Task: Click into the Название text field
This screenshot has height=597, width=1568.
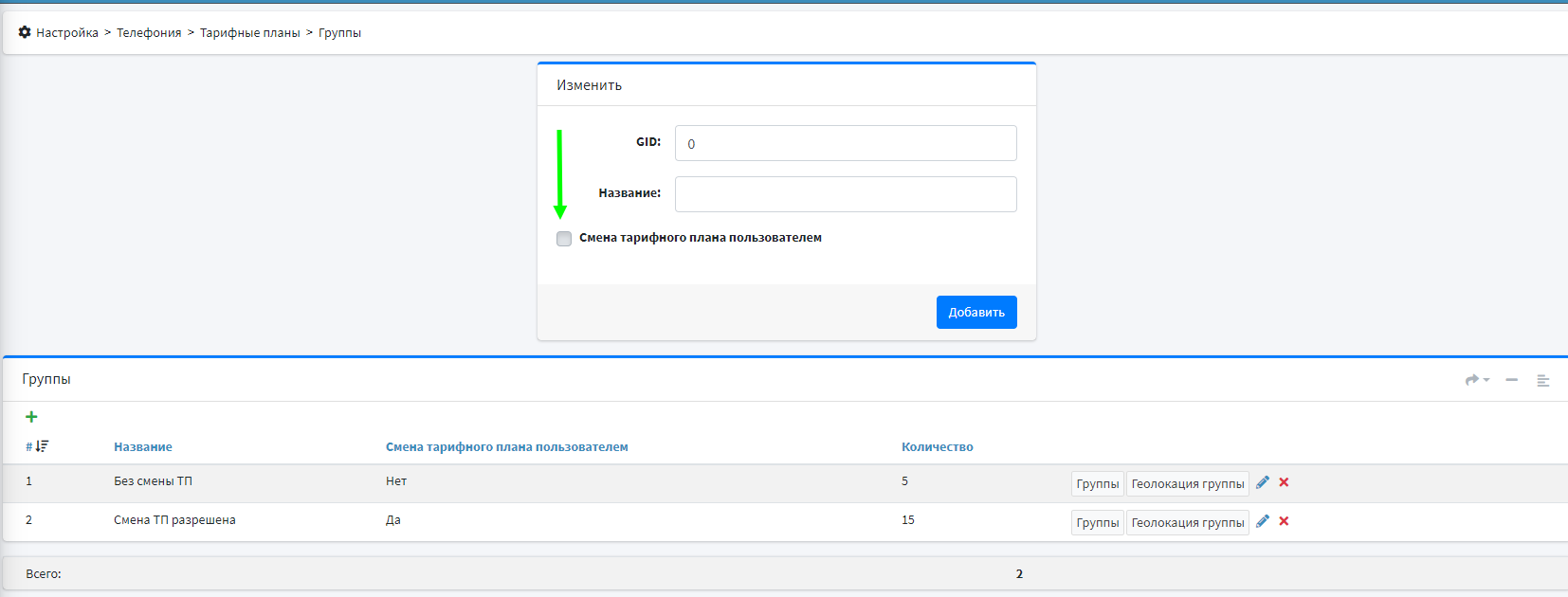Action: point(845,194)
